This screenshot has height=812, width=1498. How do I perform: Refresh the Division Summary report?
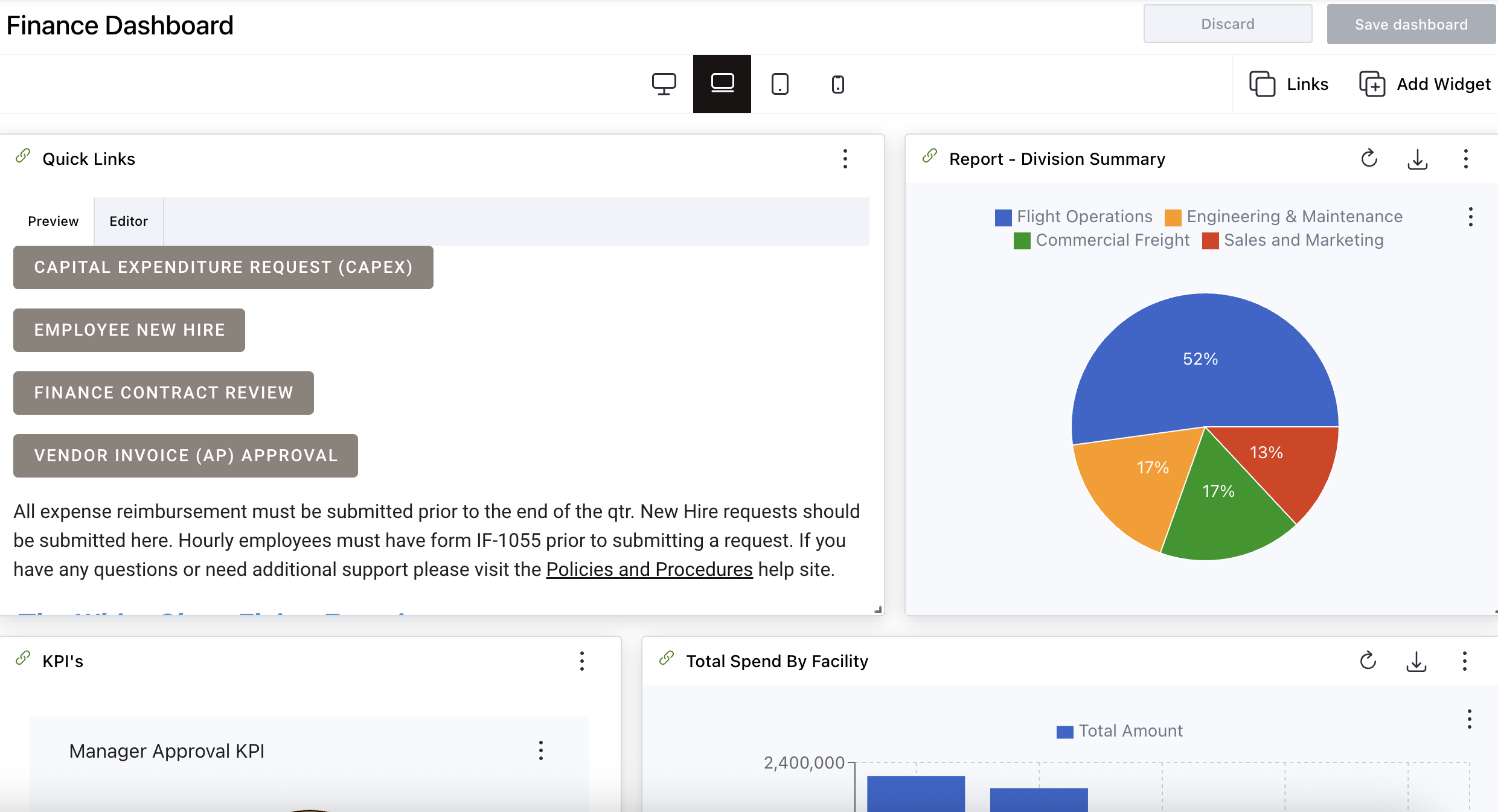tap(1369, 159)
